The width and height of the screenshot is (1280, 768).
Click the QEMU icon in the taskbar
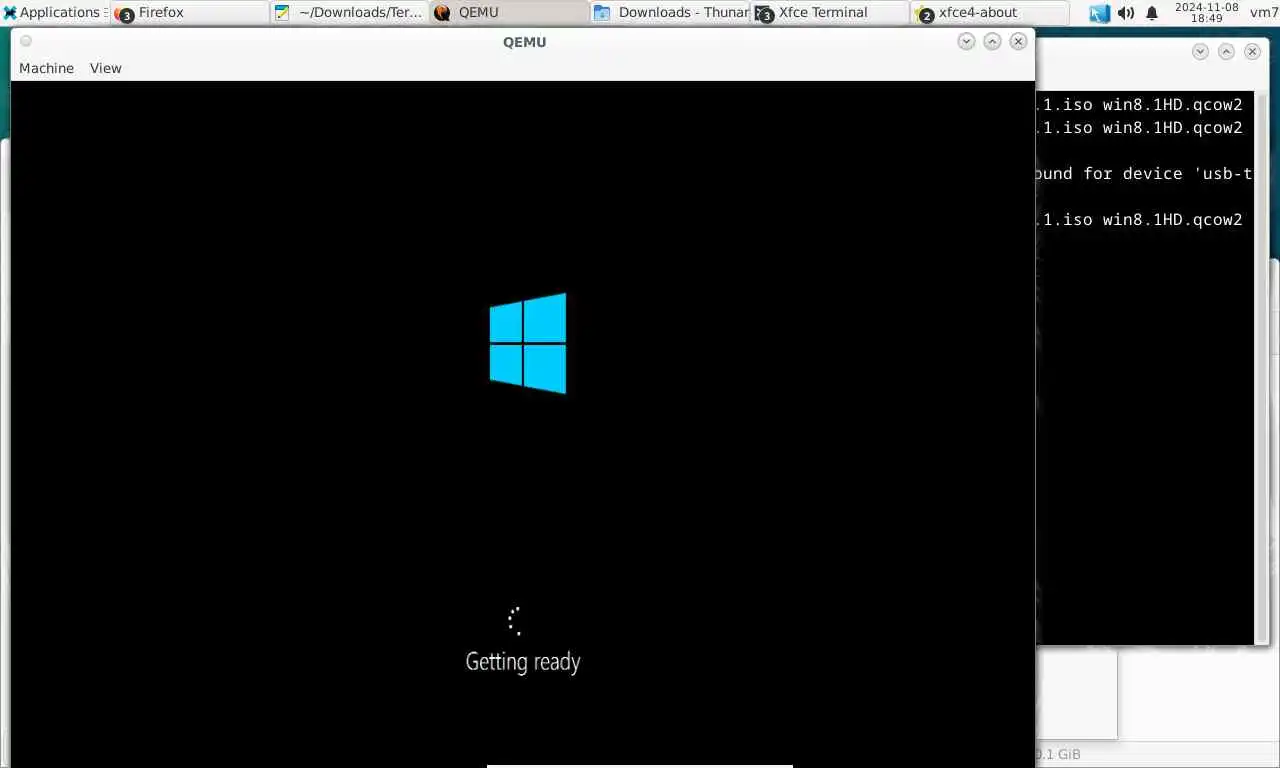click(442, 13)
